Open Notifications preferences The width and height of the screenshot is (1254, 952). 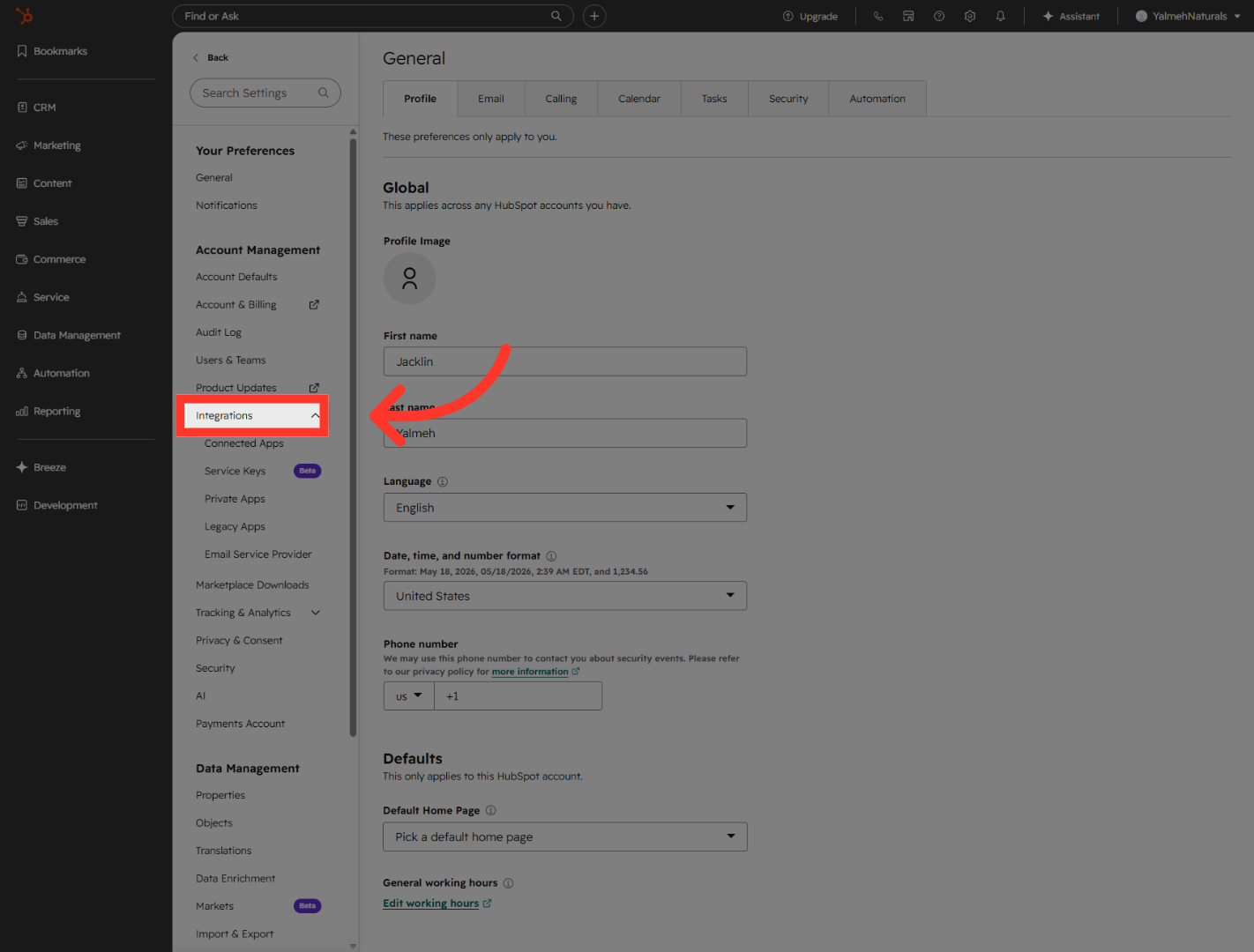pos(227,205)
